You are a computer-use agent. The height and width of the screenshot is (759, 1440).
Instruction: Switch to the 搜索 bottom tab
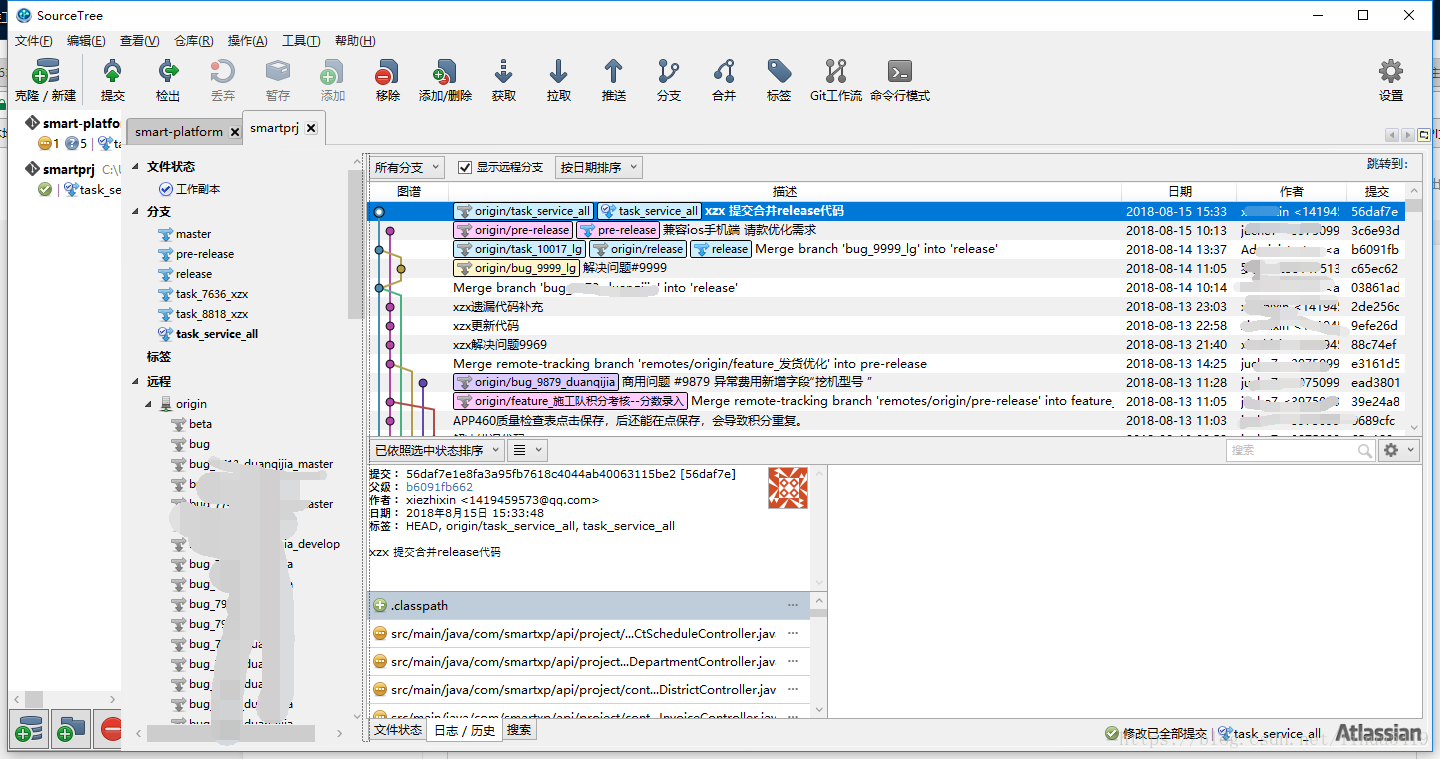519,730
